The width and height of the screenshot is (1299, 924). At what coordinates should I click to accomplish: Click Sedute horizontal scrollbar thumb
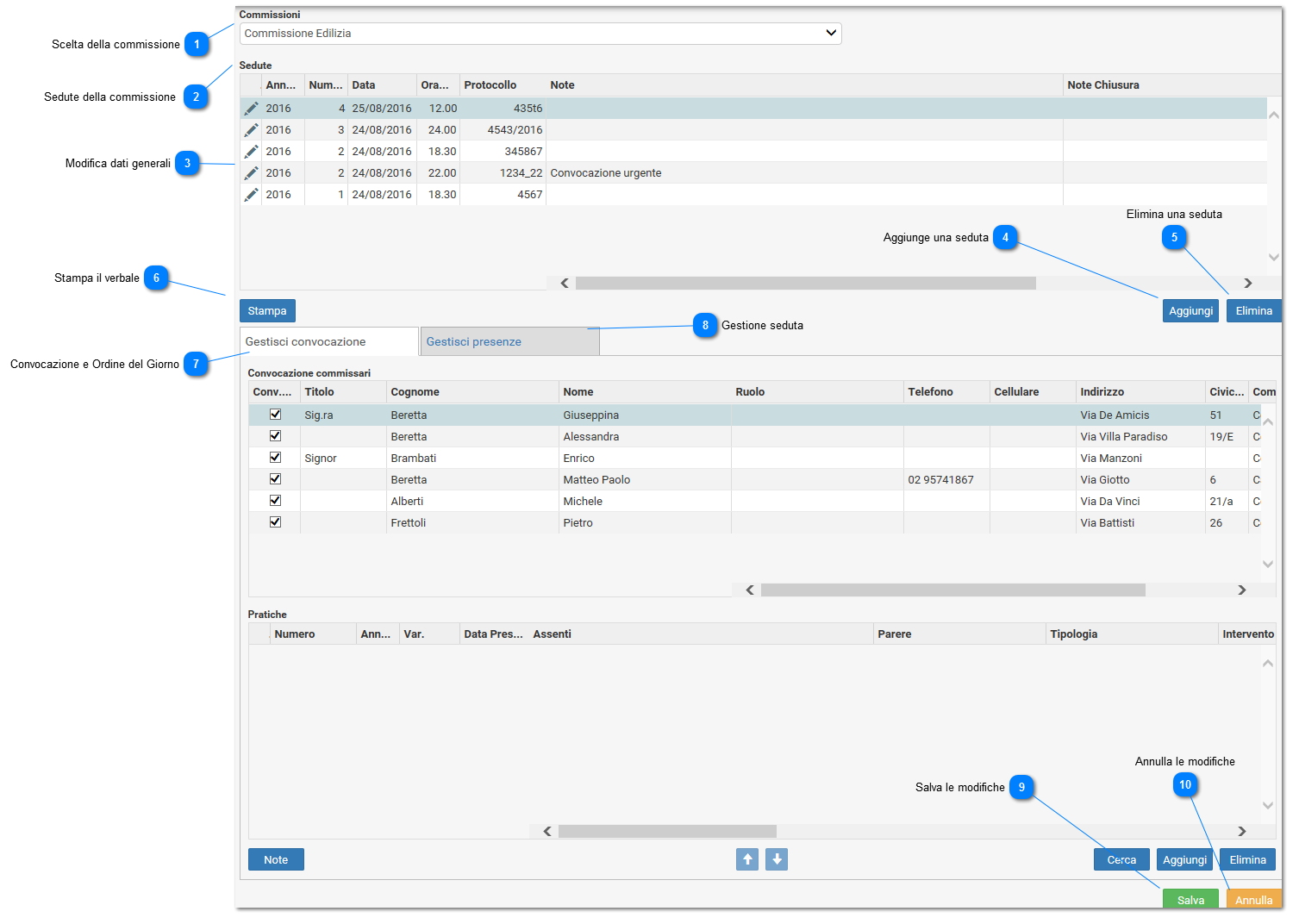806,283
